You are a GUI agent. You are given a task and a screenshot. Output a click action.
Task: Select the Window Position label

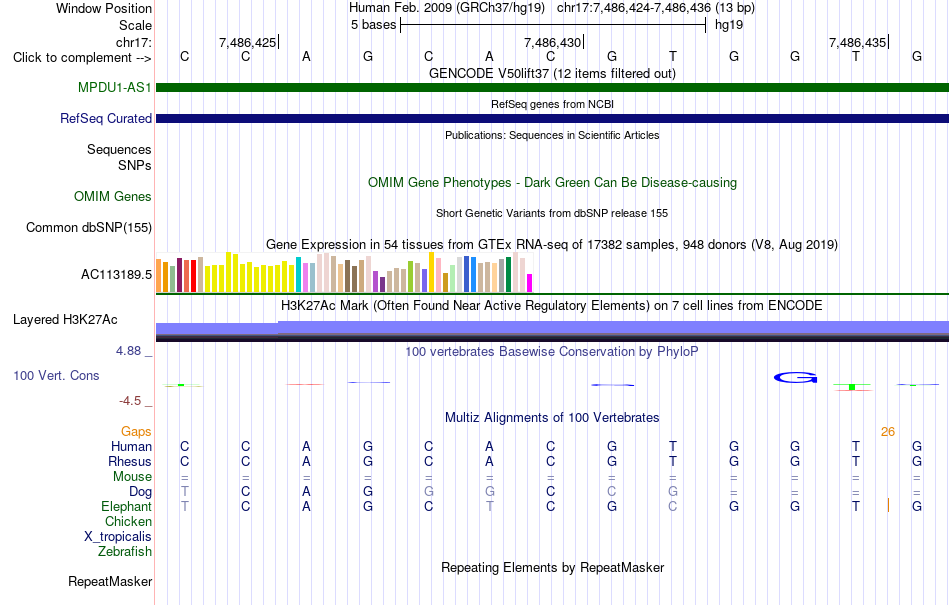[x=104, y=8]
